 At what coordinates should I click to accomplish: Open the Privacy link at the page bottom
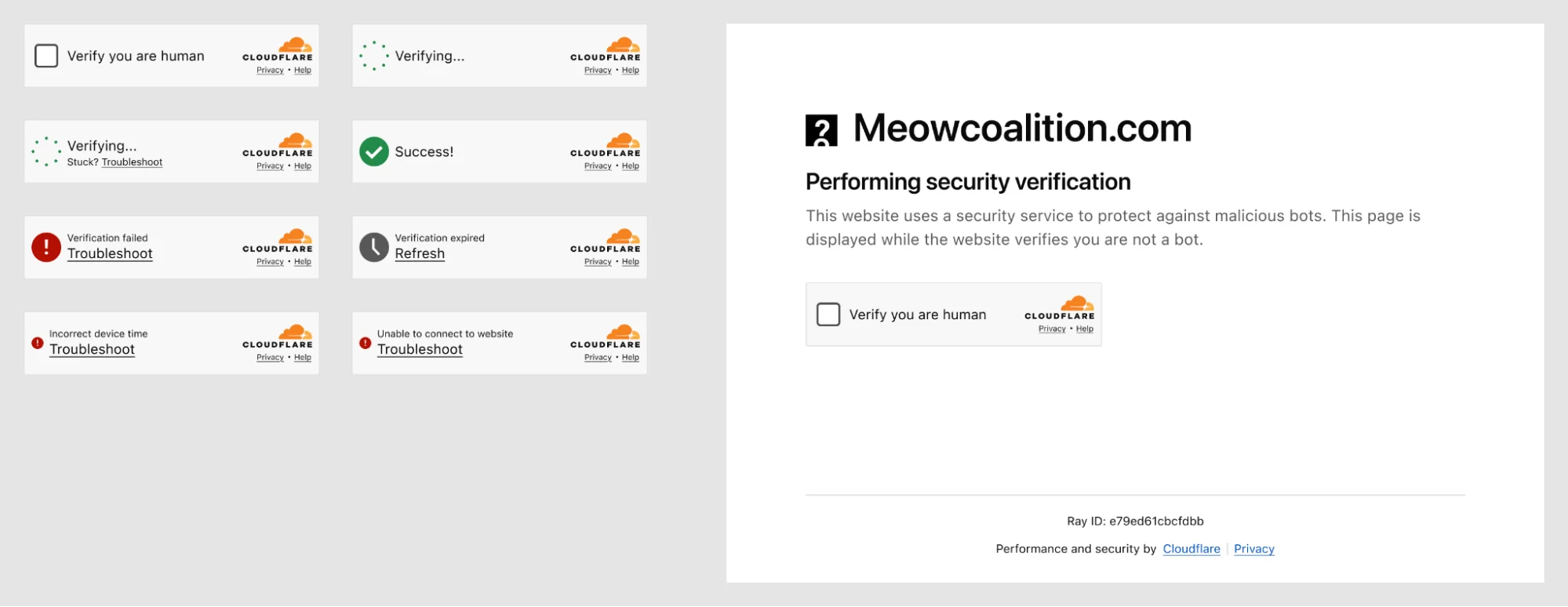(x=1253, y=548)
